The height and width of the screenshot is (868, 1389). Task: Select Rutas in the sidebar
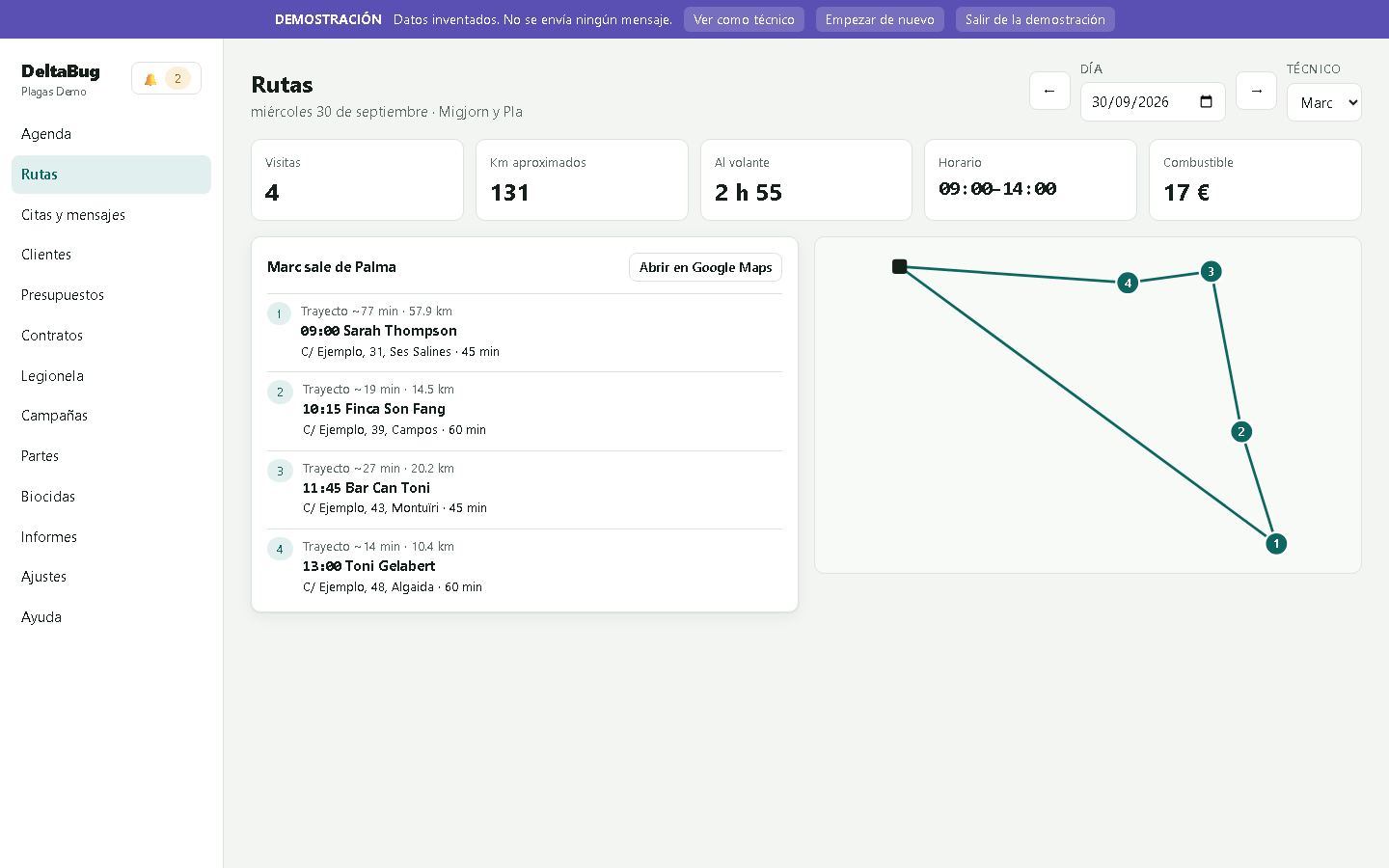click(x=111, y=175)
